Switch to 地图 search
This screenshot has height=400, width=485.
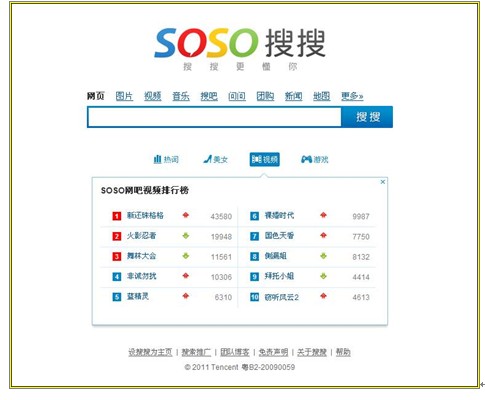point(321,96)
